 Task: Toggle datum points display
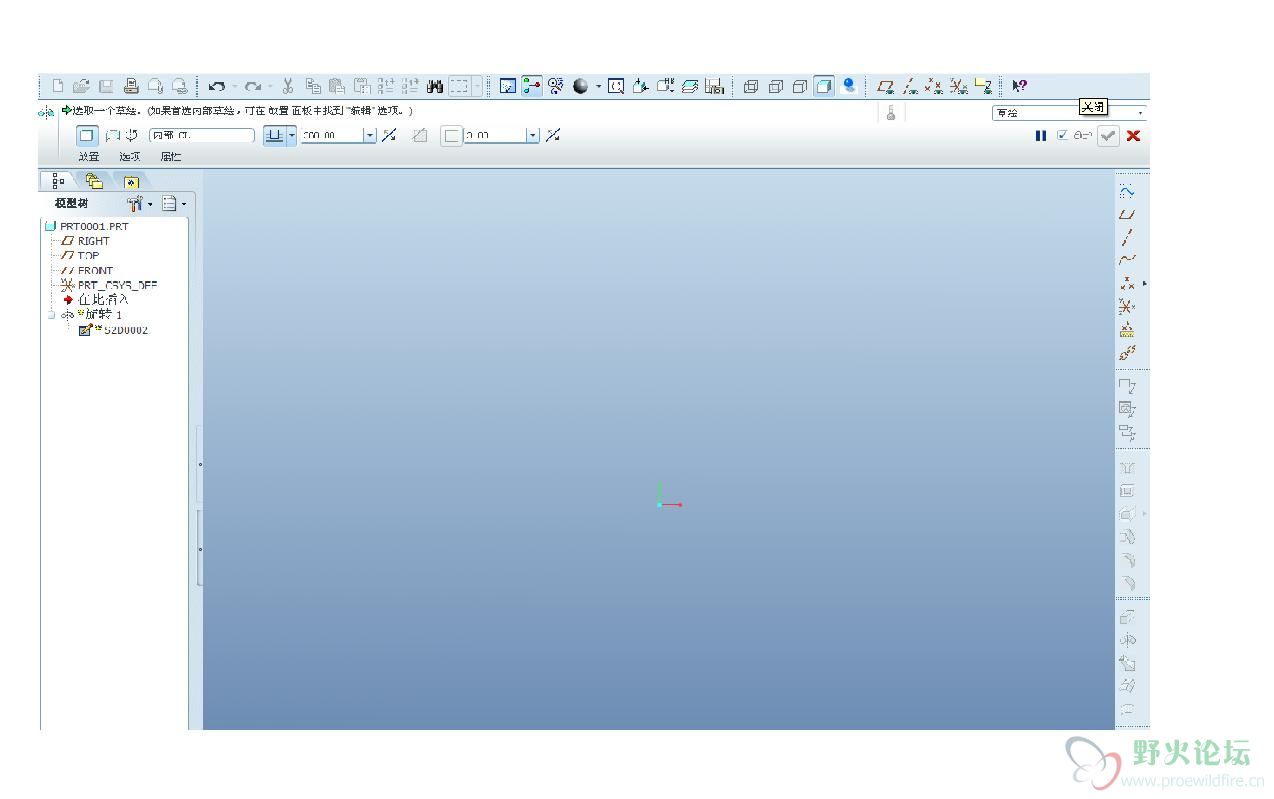coord(934,87)
